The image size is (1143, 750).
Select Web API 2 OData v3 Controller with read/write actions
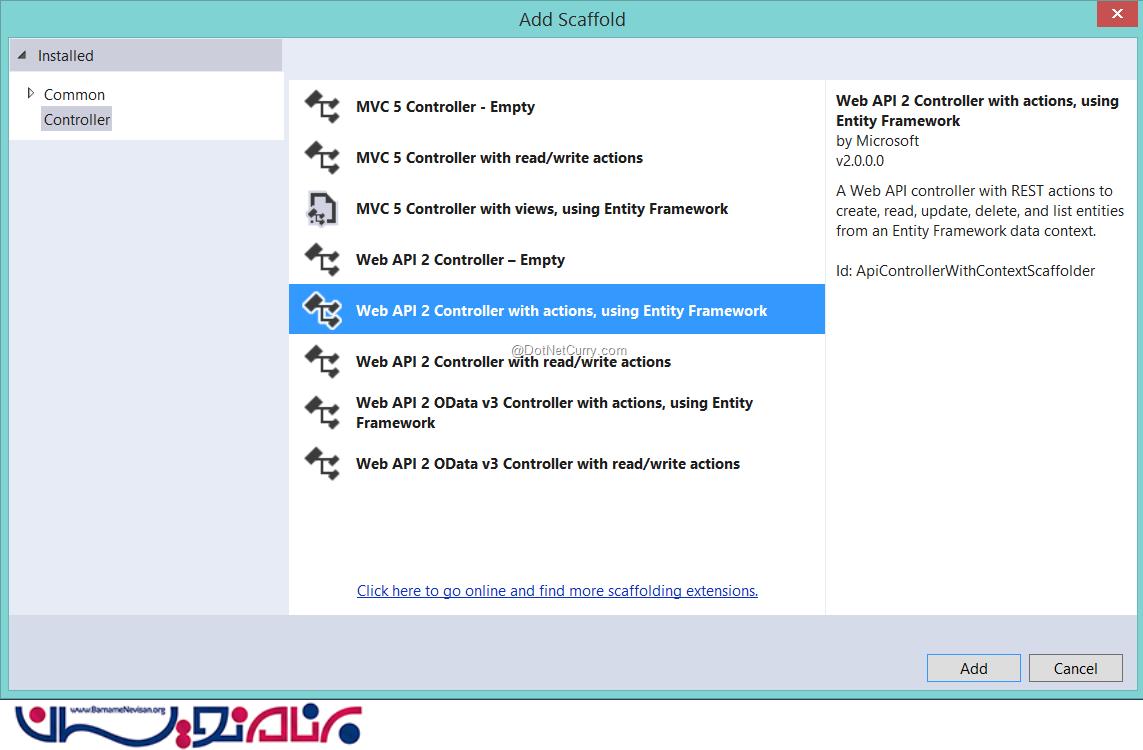pyautogui.click(x=557, y=464)
